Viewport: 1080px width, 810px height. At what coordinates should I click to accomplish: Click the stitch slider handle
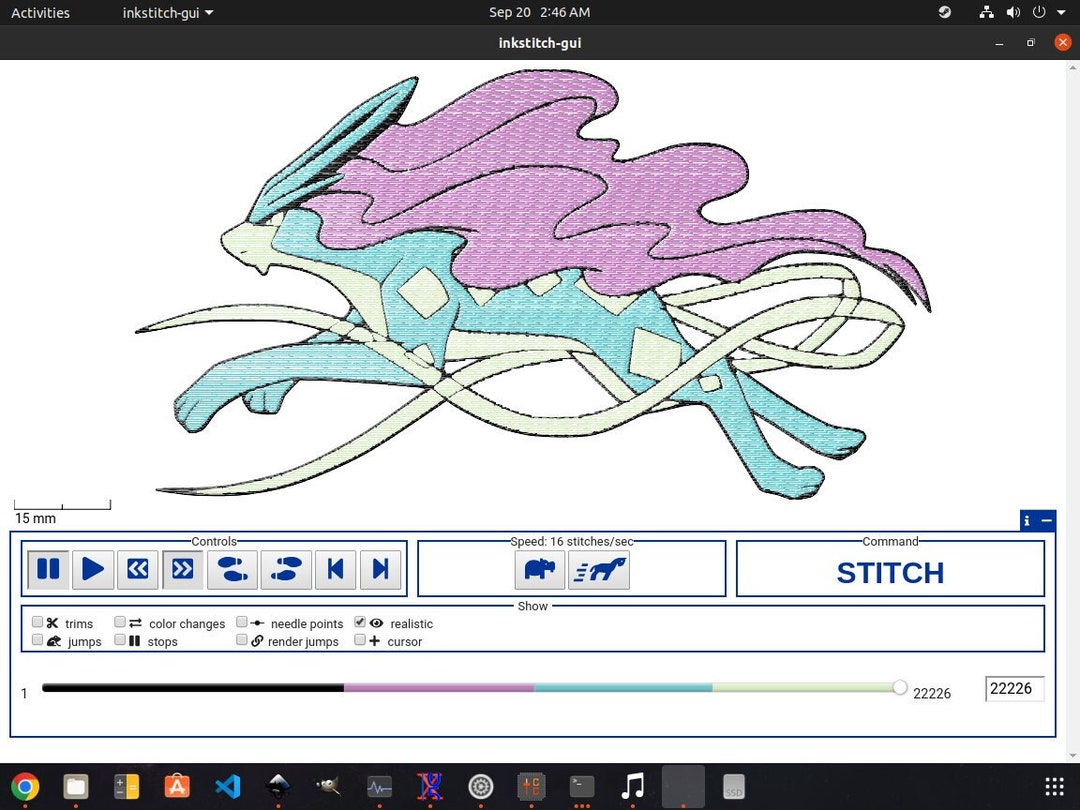(x=900, y=687)
